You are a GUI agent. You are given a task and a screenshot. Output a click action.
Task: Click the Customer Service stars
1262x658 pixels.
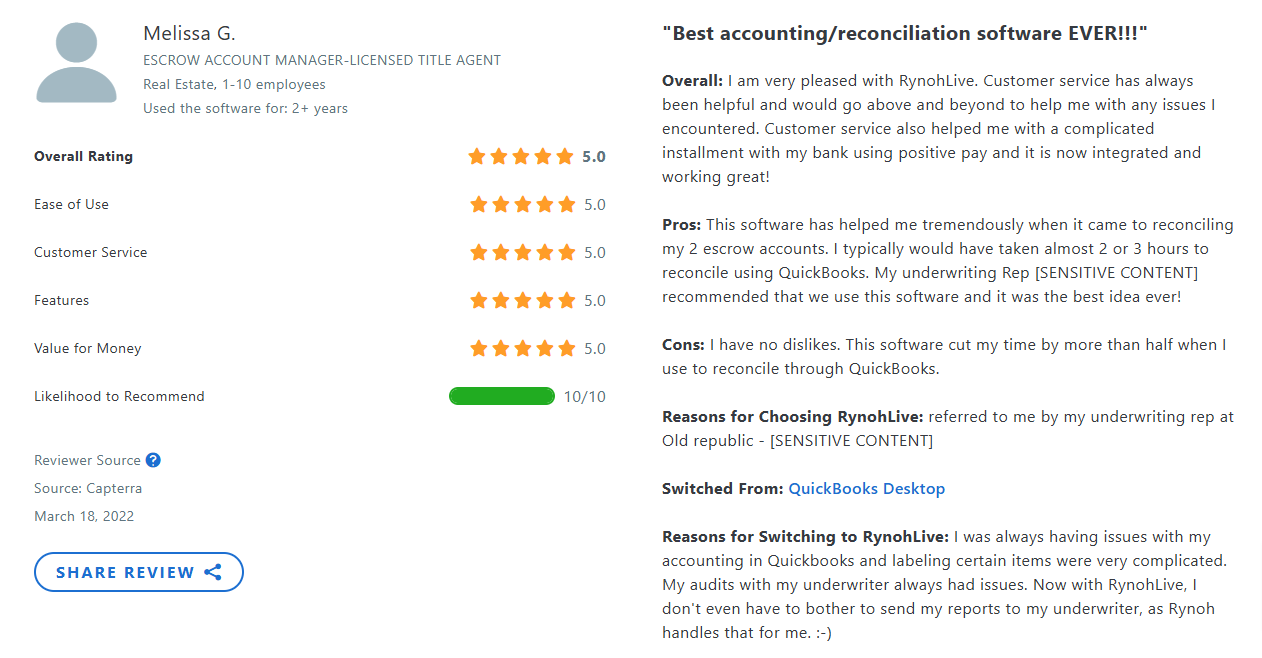522,253
